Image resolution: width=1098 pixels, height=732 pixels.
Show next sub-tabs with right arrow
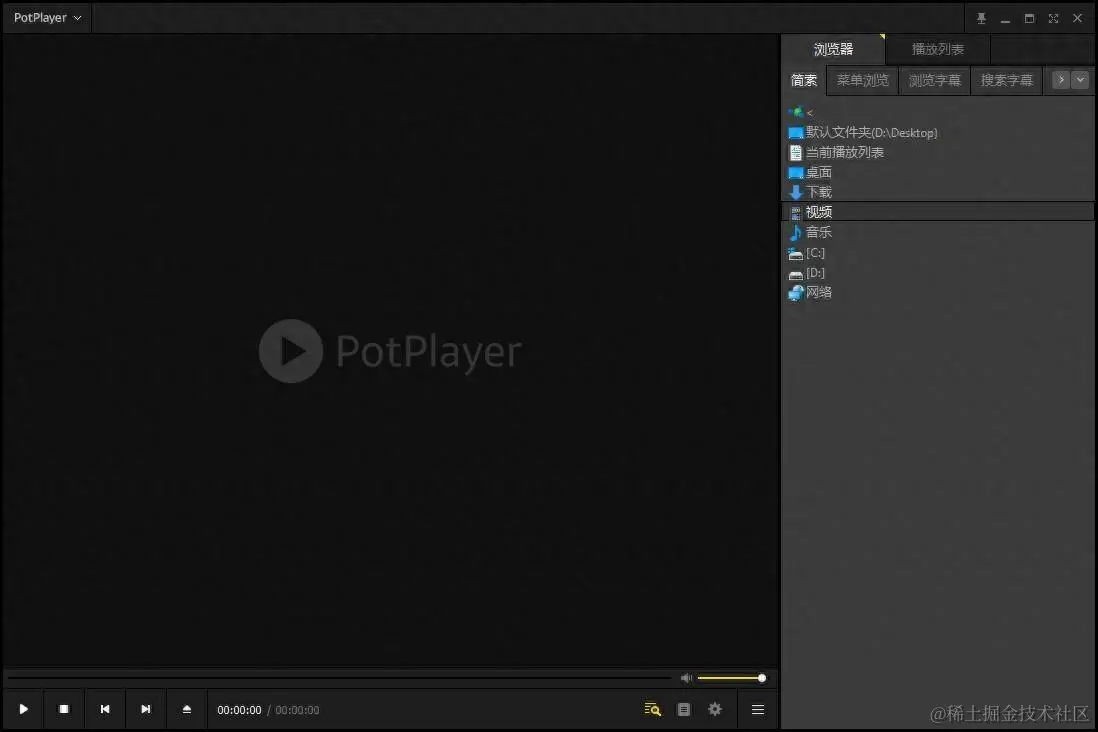(1061, 80)
